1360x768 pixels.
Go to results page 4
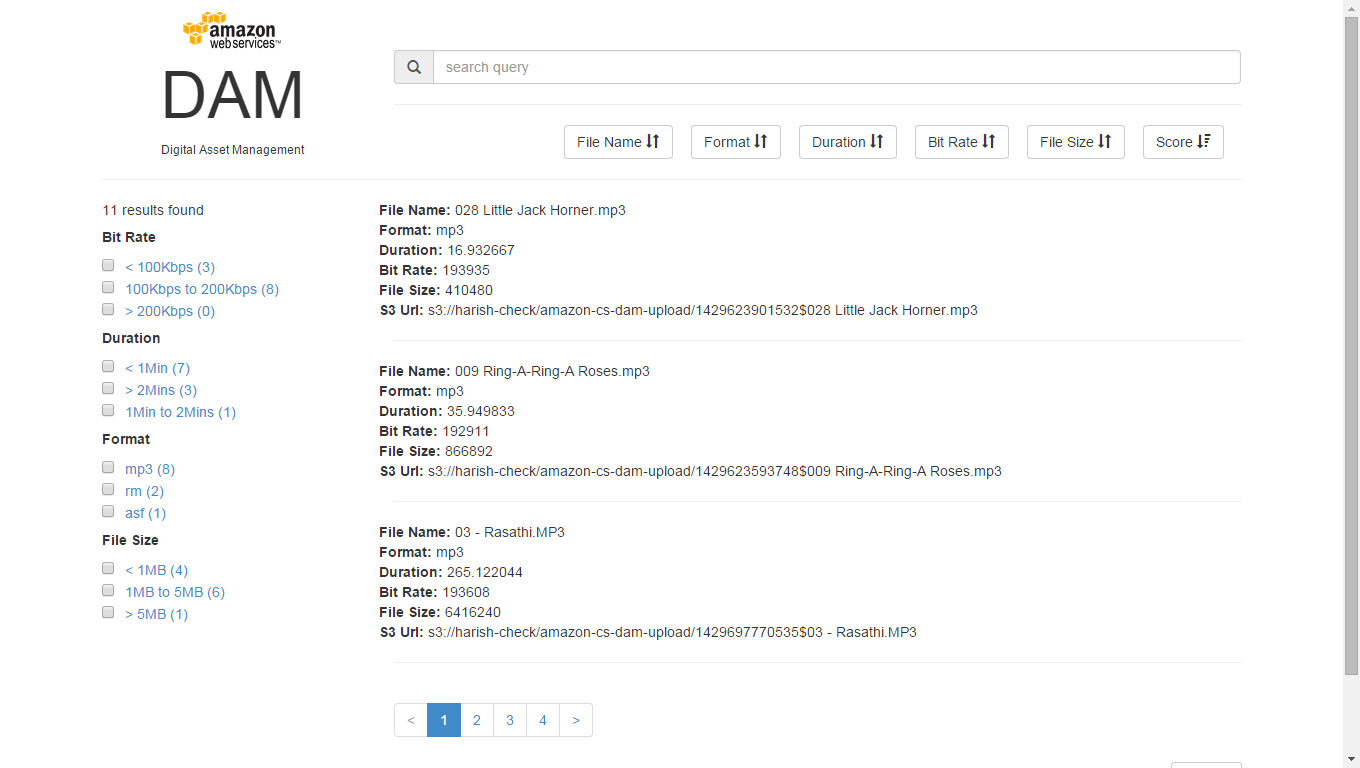(543, 720)
